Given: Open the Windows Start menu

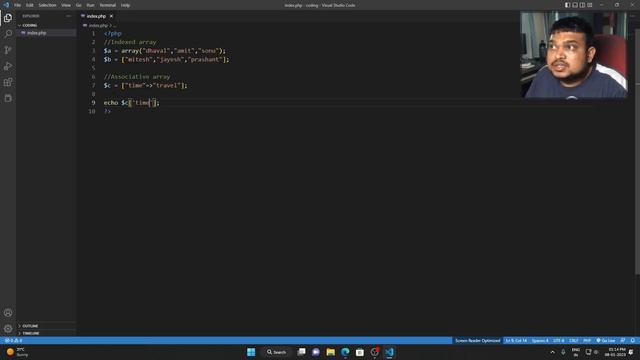Looking at the screenshot, I should [x=251, y=352].
